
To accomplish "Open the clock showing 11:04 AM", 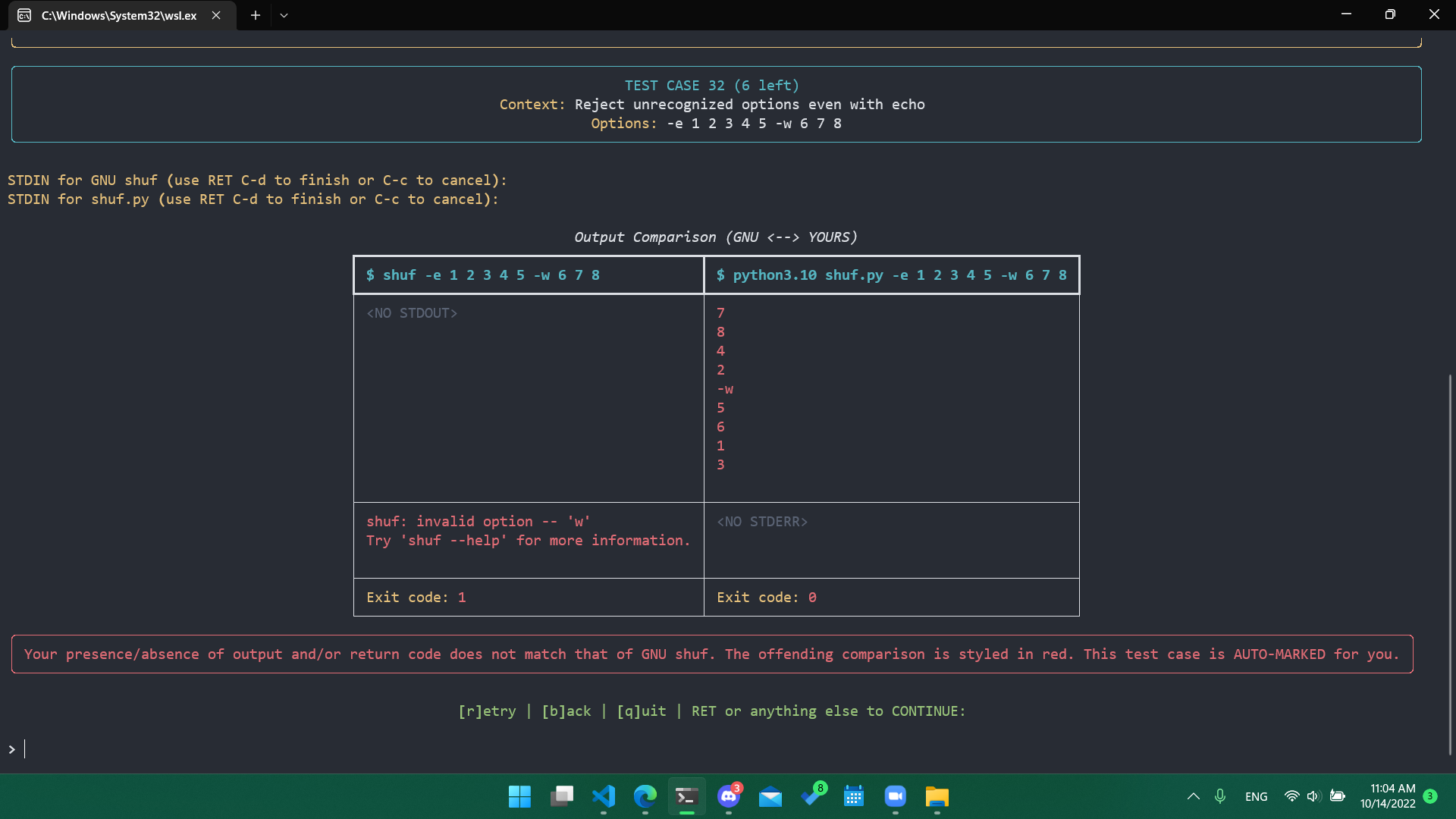I will tap(1388, 796).
